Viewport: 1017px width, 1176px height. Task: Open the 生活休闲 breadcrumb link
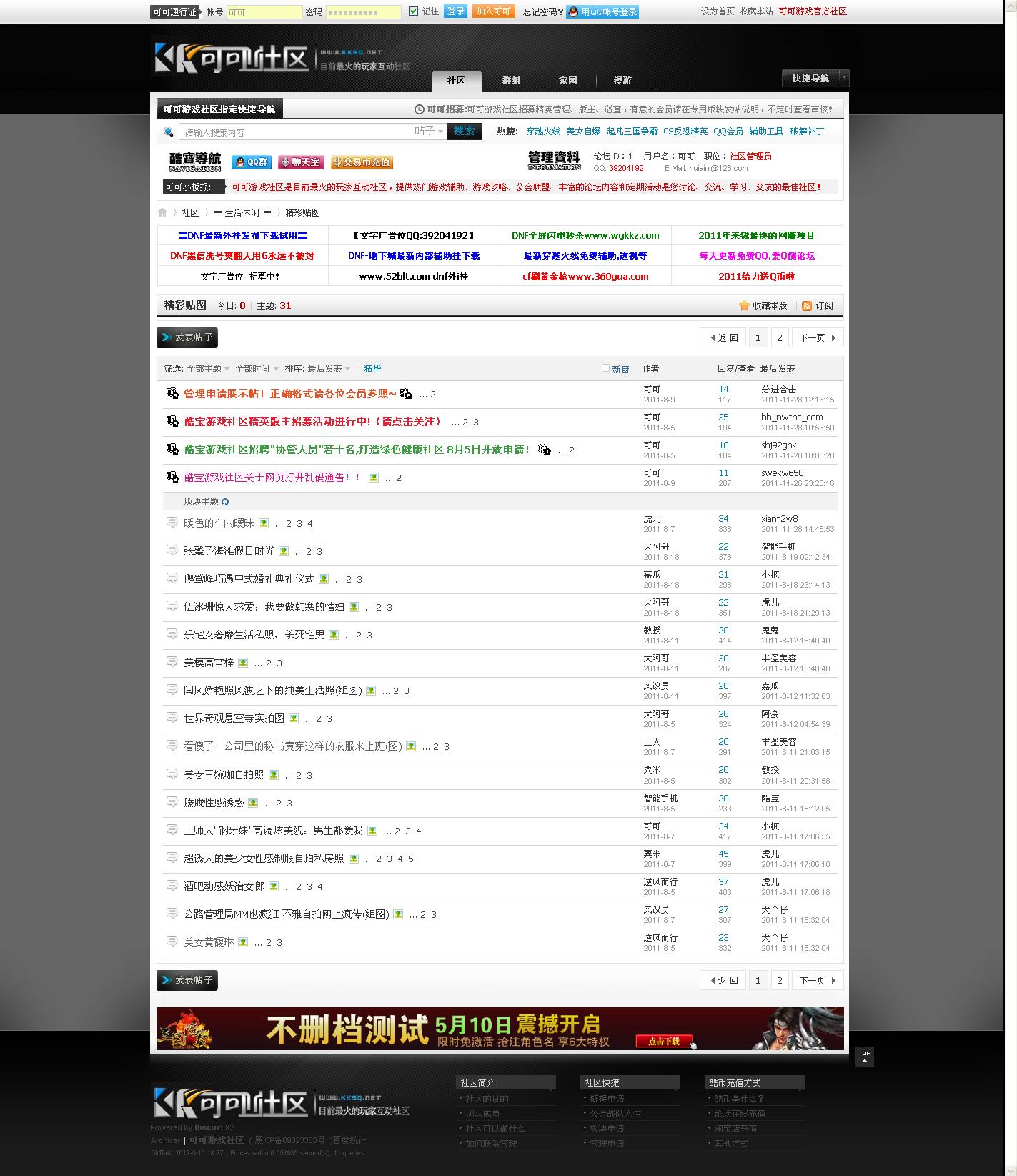pos(243,212)
